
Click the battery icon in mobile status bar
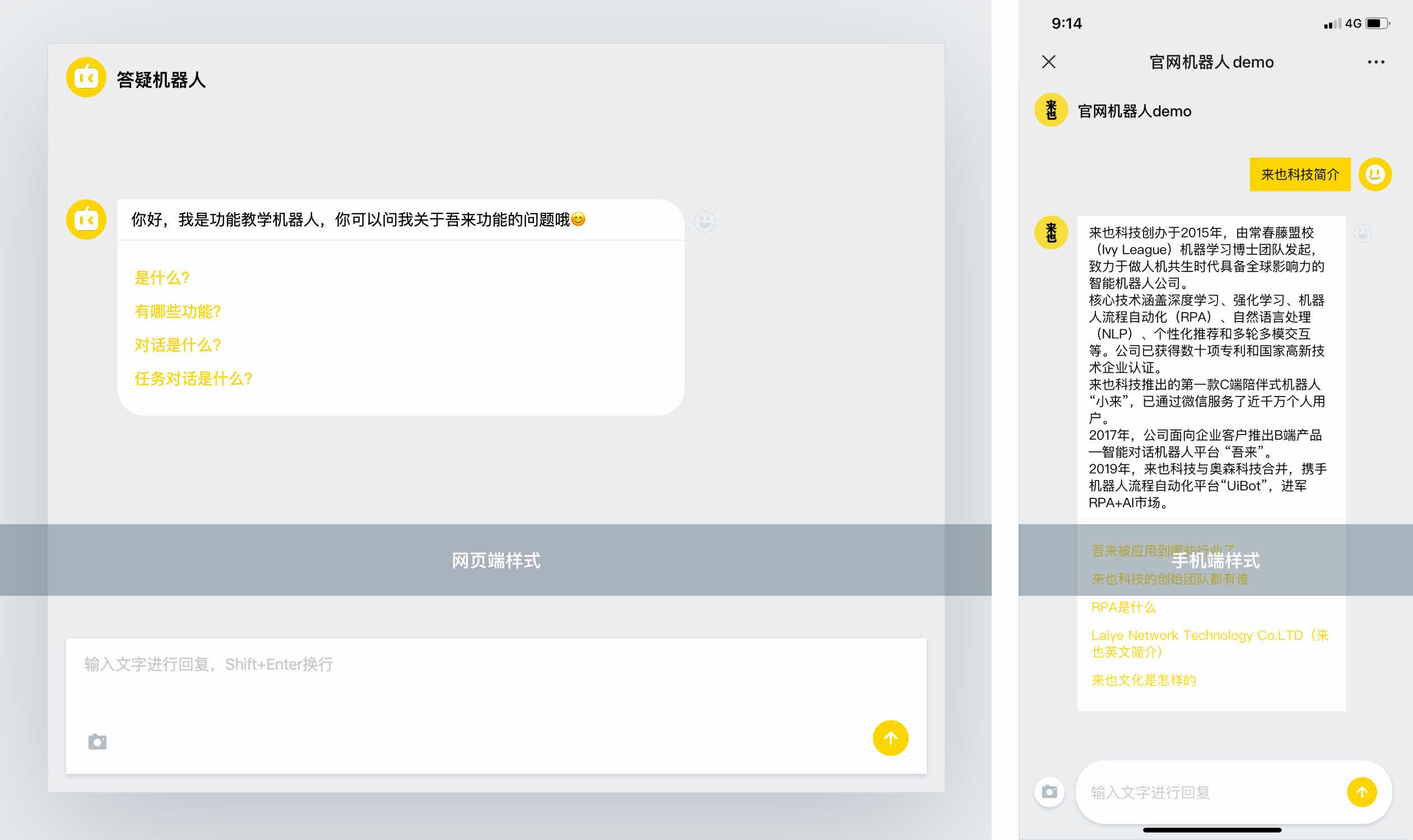(x=1377, y=23)
